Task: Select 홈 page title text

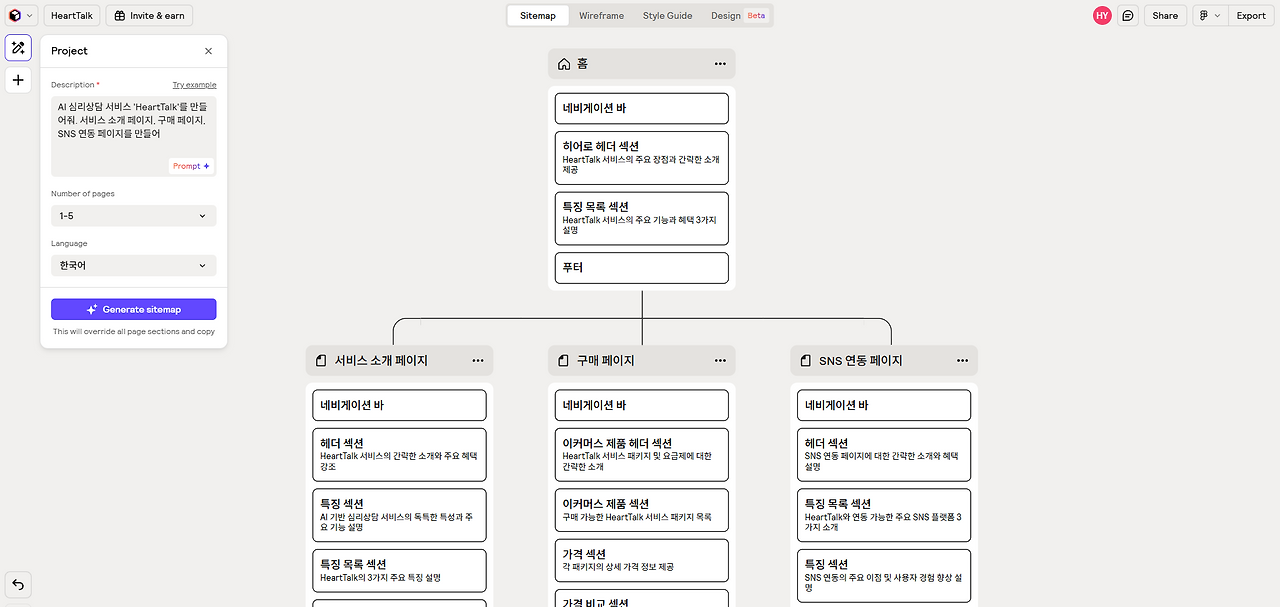Action: click(583, 64)
